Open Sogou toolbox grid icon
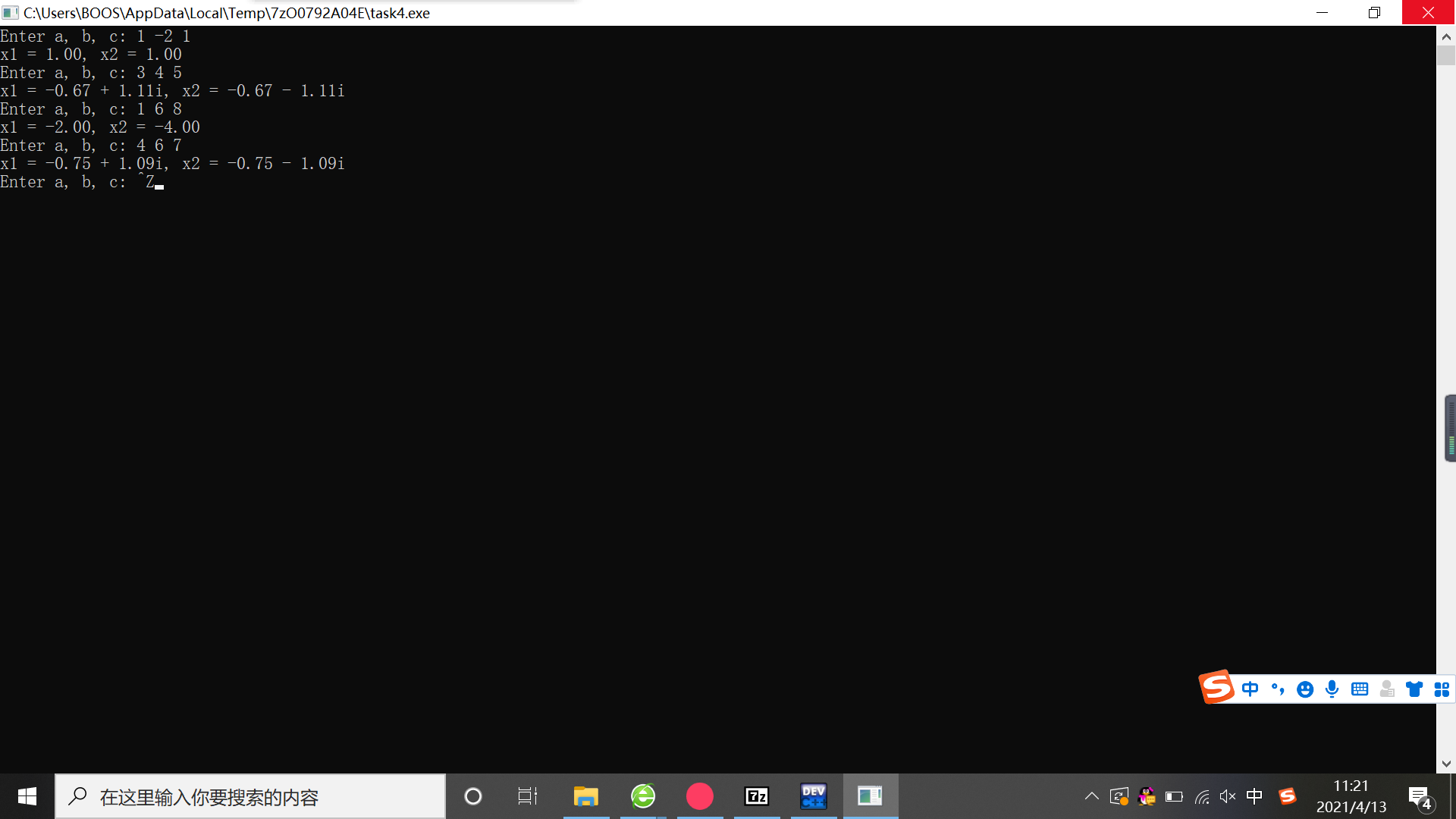The width and height of the screenshot is (1456, 819). (x=1442, y=689)
